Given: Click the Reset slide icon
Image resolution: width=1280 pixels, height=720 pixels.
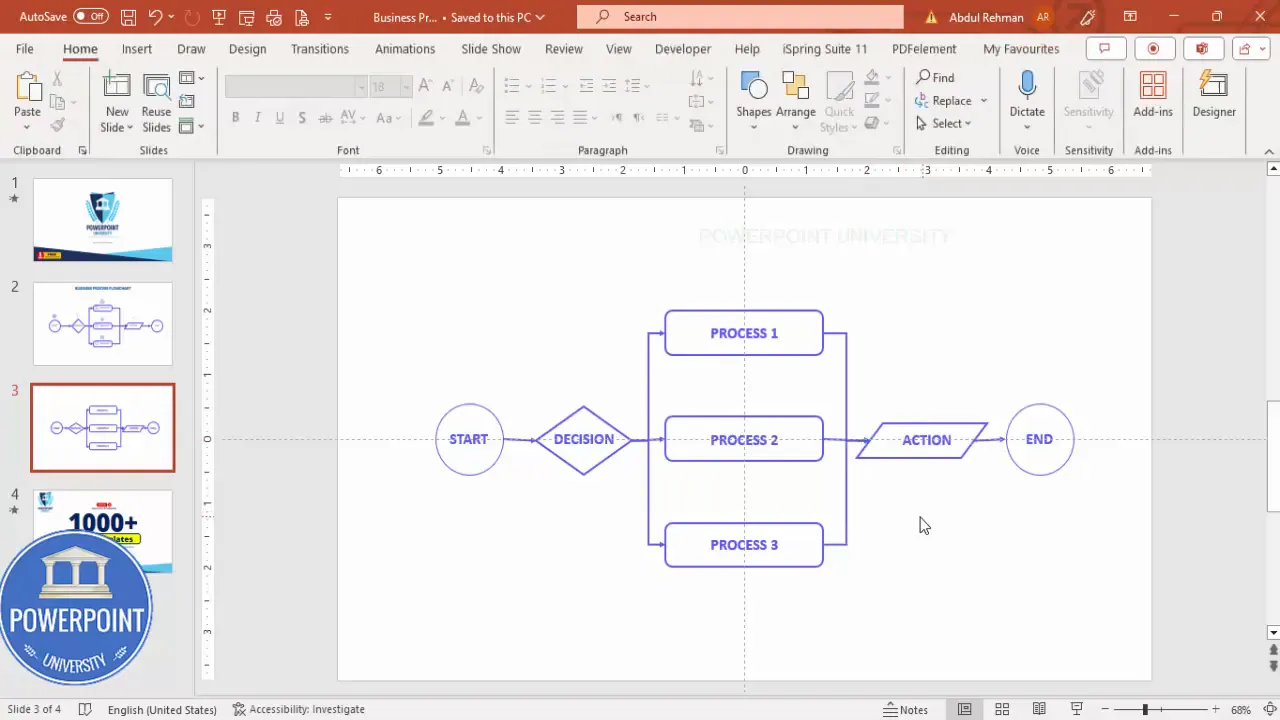Looking at the screenshot, I should pos(187,102).
